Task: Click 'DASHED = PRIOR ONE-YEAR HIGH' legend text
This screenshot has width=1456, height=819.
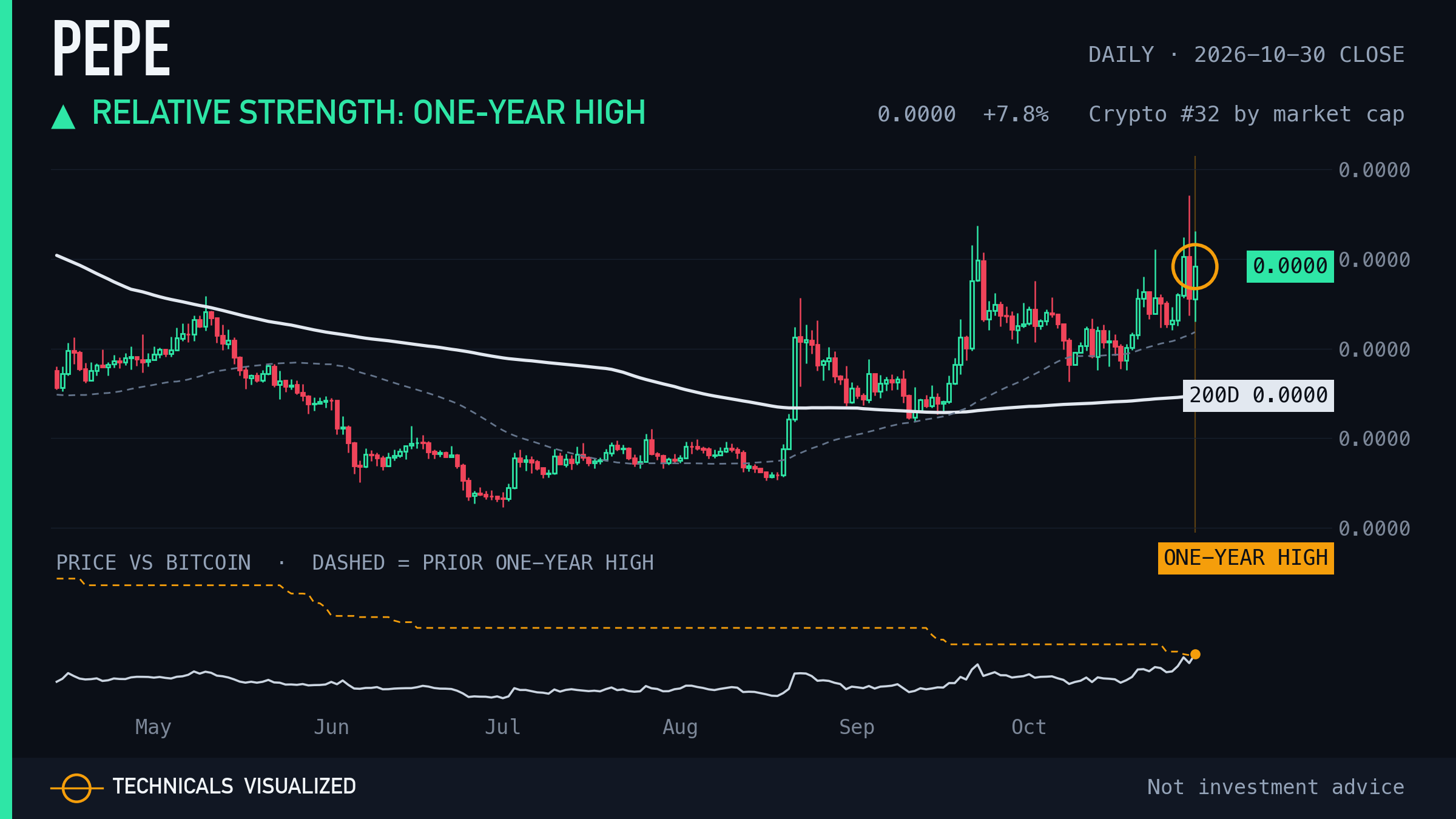Action: click(x=483, y=562)
